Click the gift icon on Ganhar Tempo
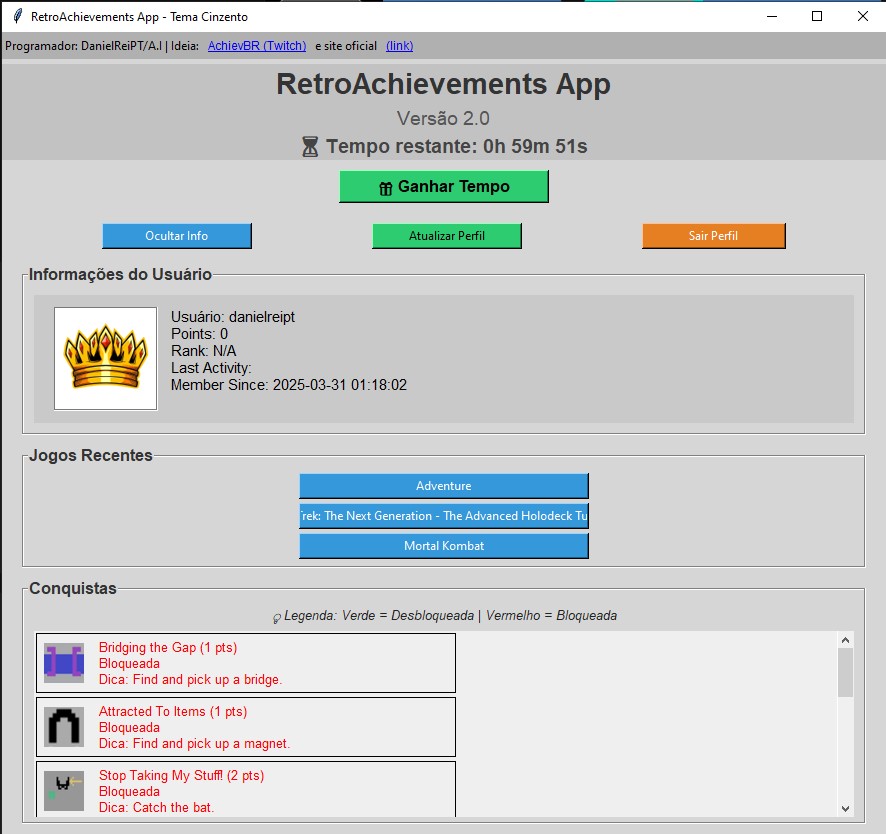The height and width of the screenshot is (834, 886). [385, 188]
